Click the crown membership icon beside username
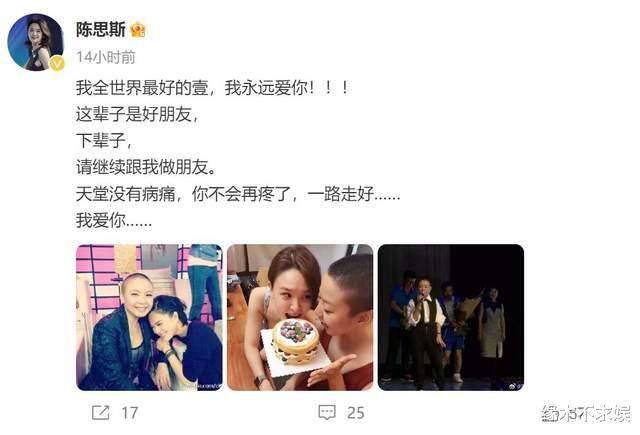640x435 pixels. (138, 29)
